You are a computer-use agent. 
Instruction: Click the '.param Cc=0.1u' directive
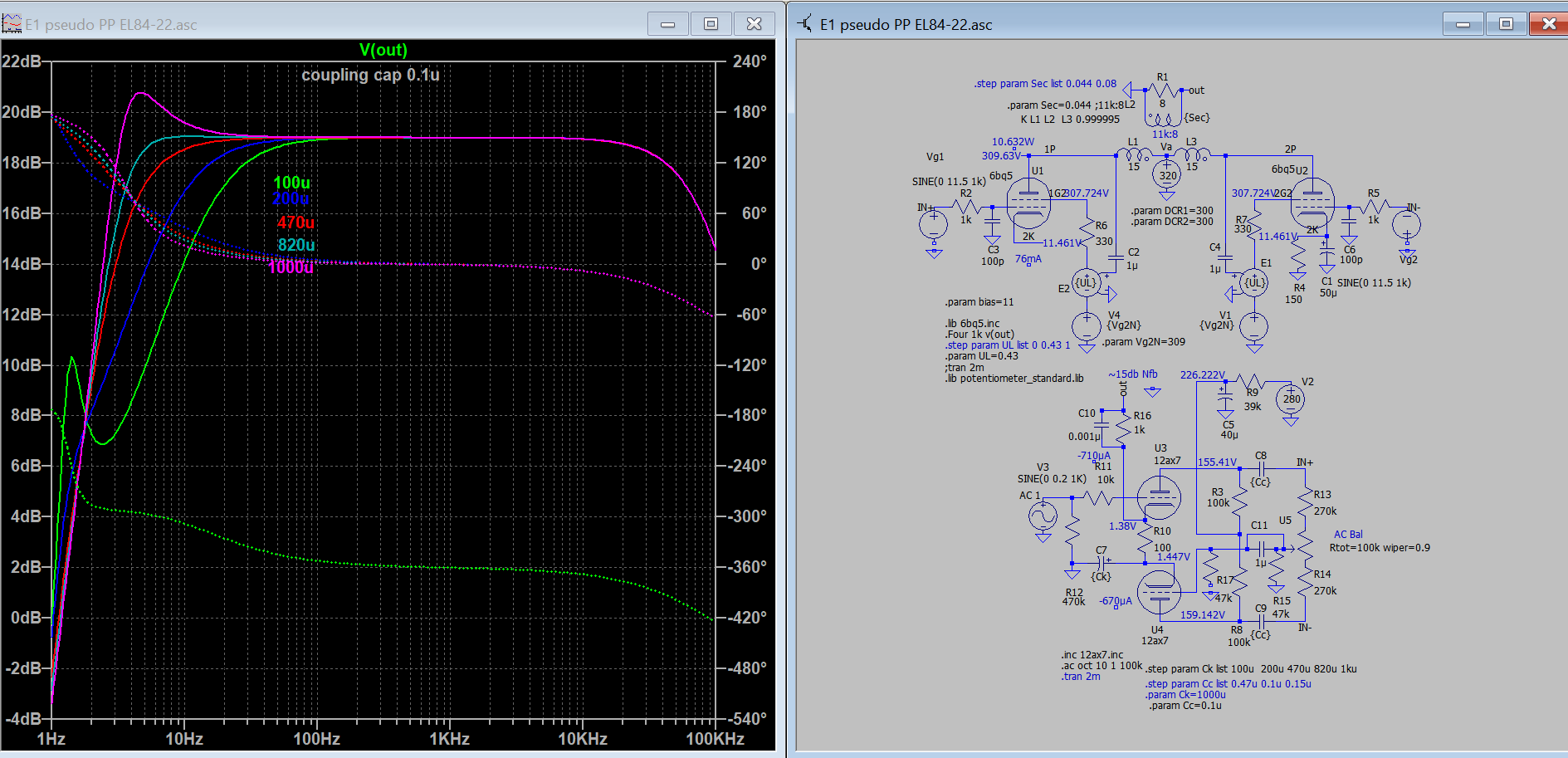[x=1185, y=706]
